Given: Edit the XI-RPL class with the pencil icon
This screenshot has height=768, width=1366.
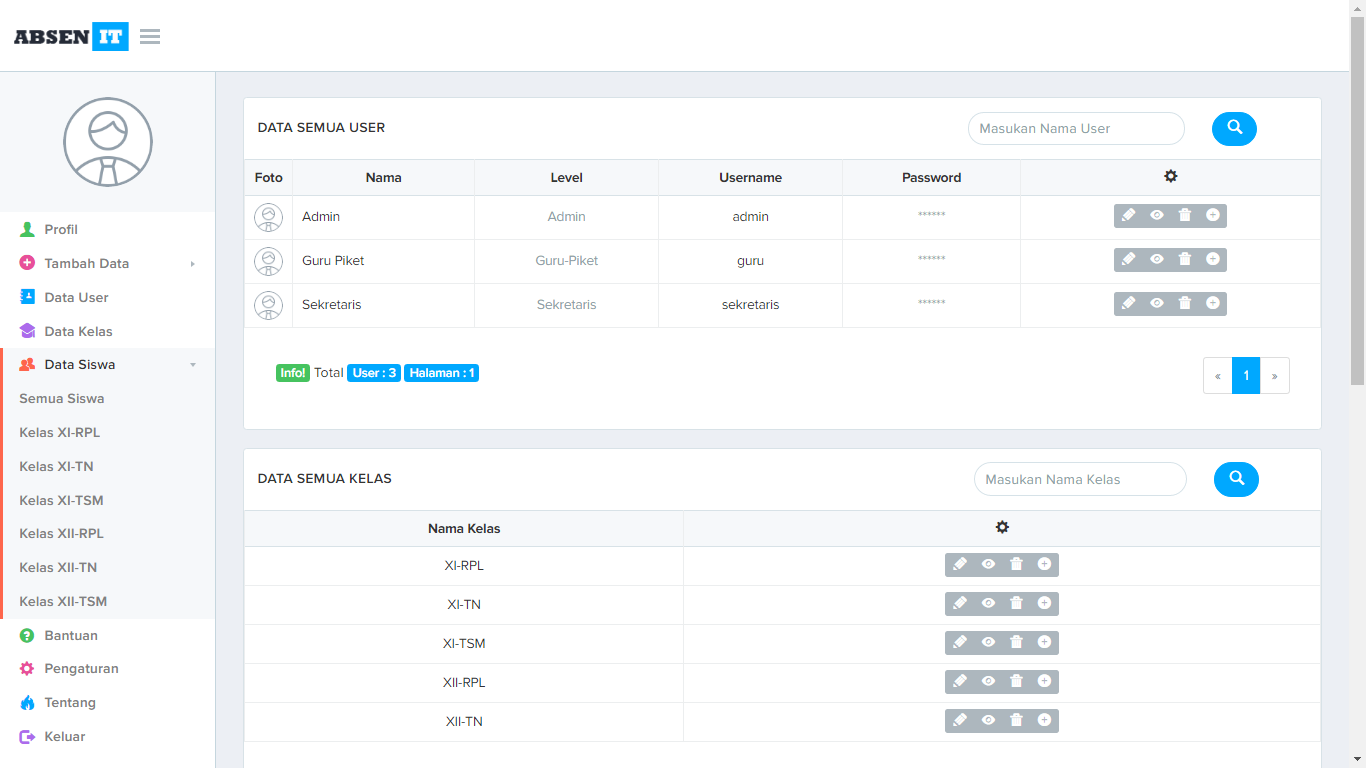Looking at the screenshot, I should tap(960, 564).
